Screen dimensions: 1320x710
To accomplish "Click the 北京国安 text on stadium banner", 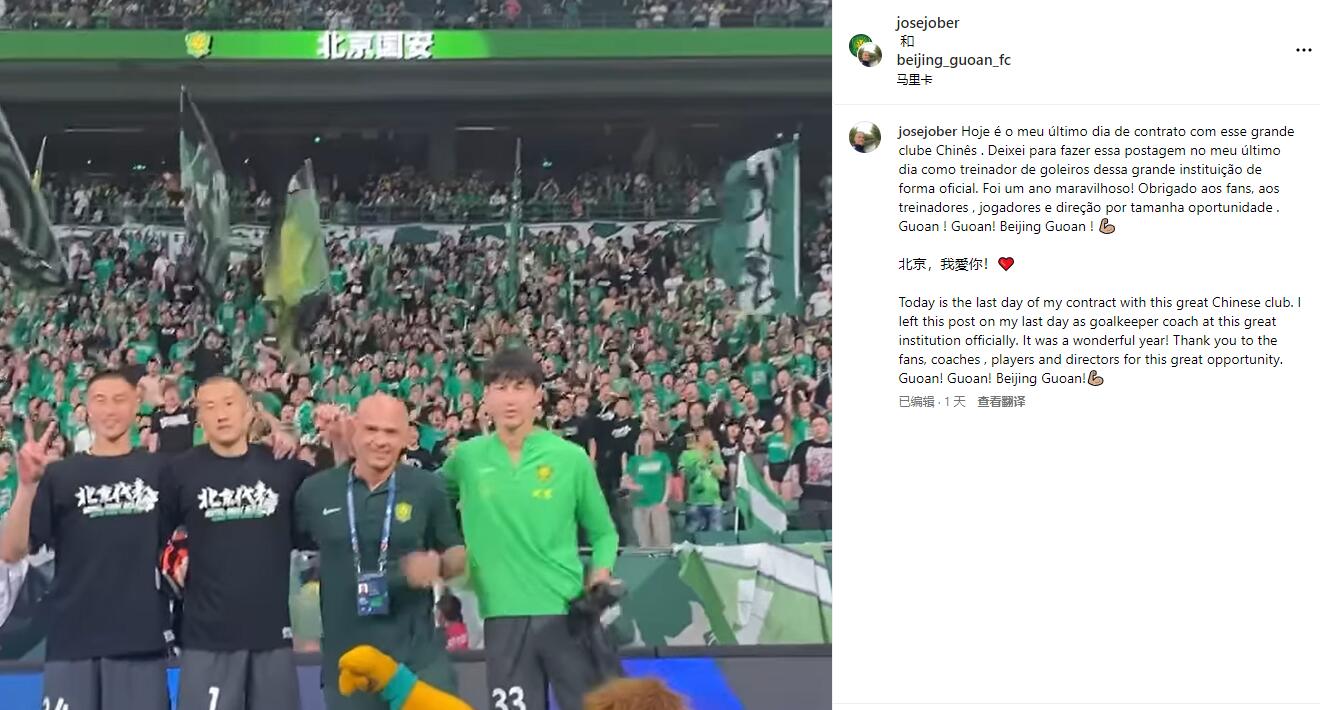I will pos(375,45).
